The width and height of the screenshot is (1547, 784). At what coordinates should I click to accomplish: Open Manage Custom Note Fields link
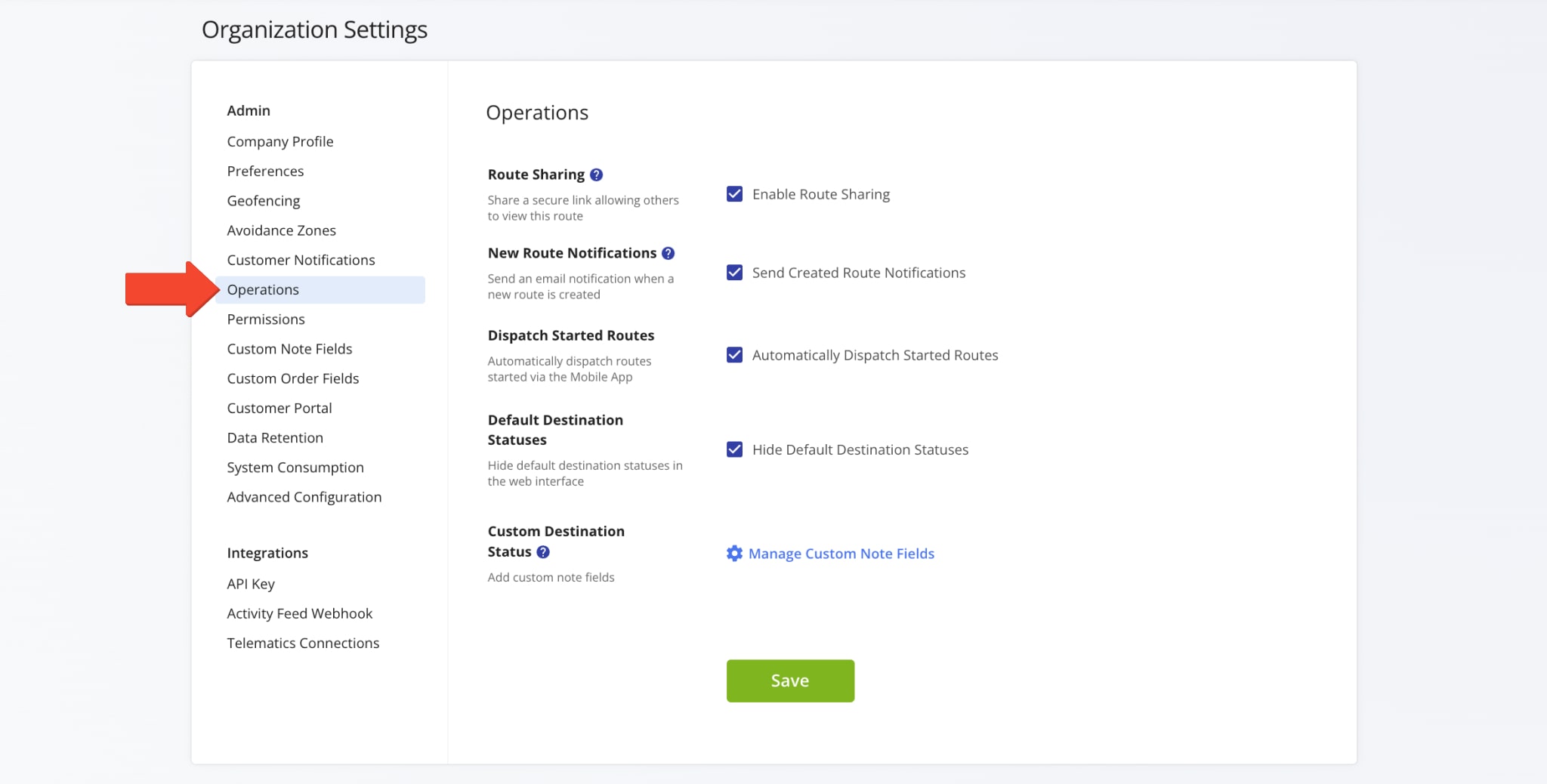tap(841, 554)
